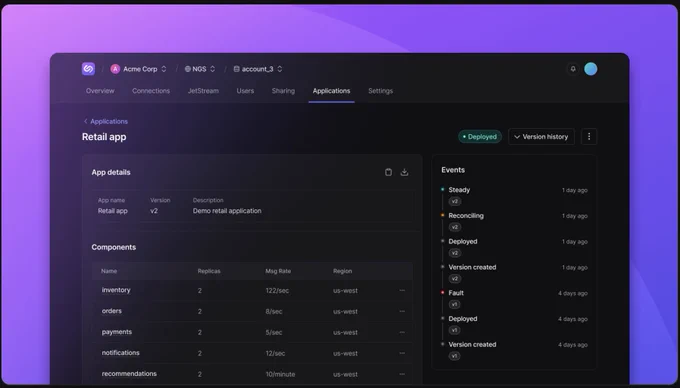
Task: Click the Msg Rate column header
Action: tap(278, 271)
